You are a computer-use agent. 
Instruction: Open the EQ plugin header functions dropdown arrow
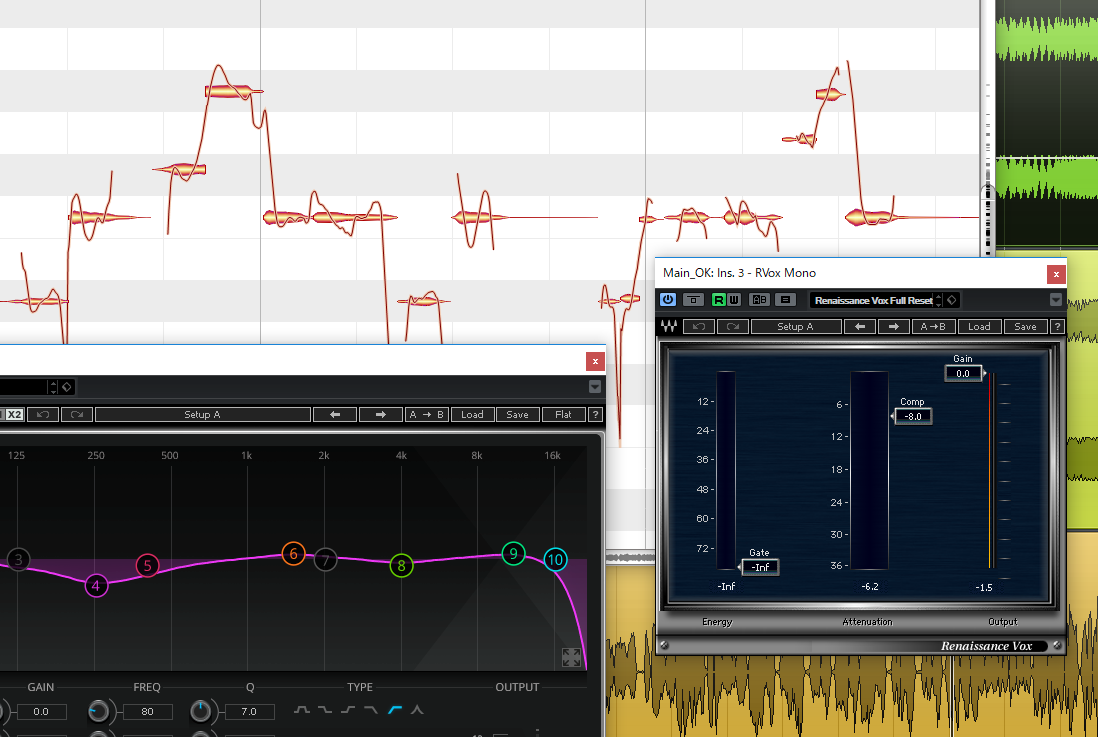595,387
